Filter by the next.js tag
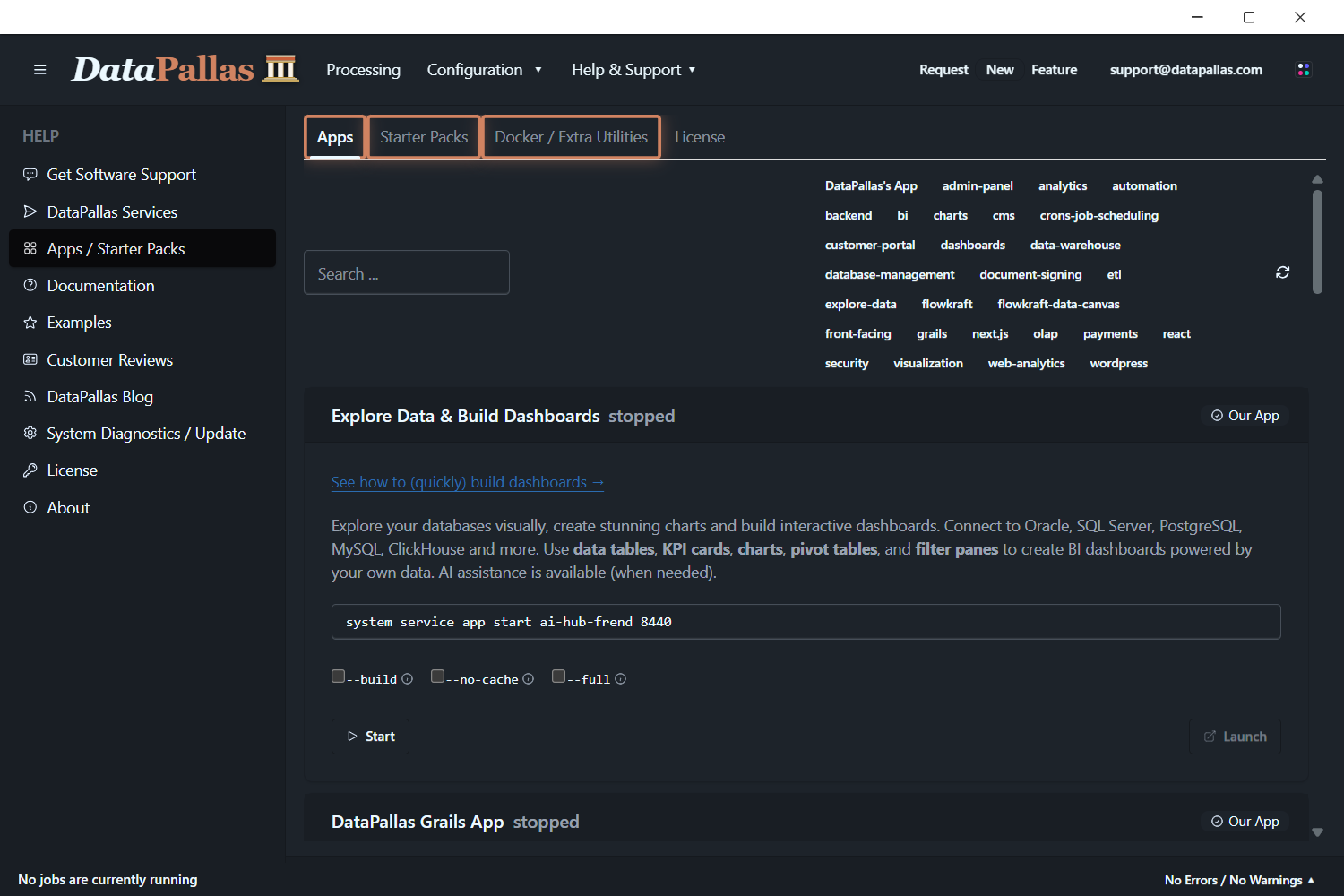This screenshot has width=1344, height=896. (990, 333)
